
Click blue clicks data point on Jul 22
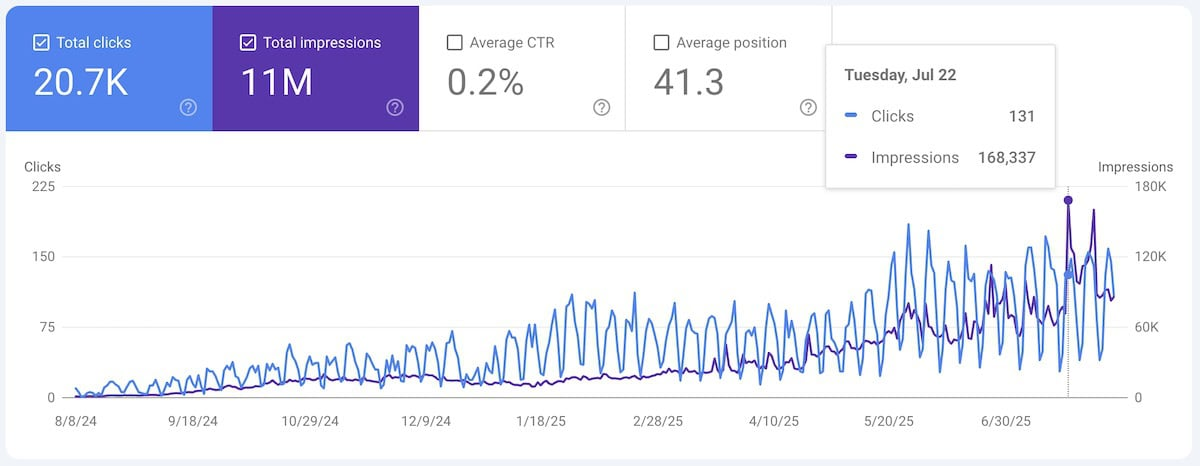tap(1068, 275)
